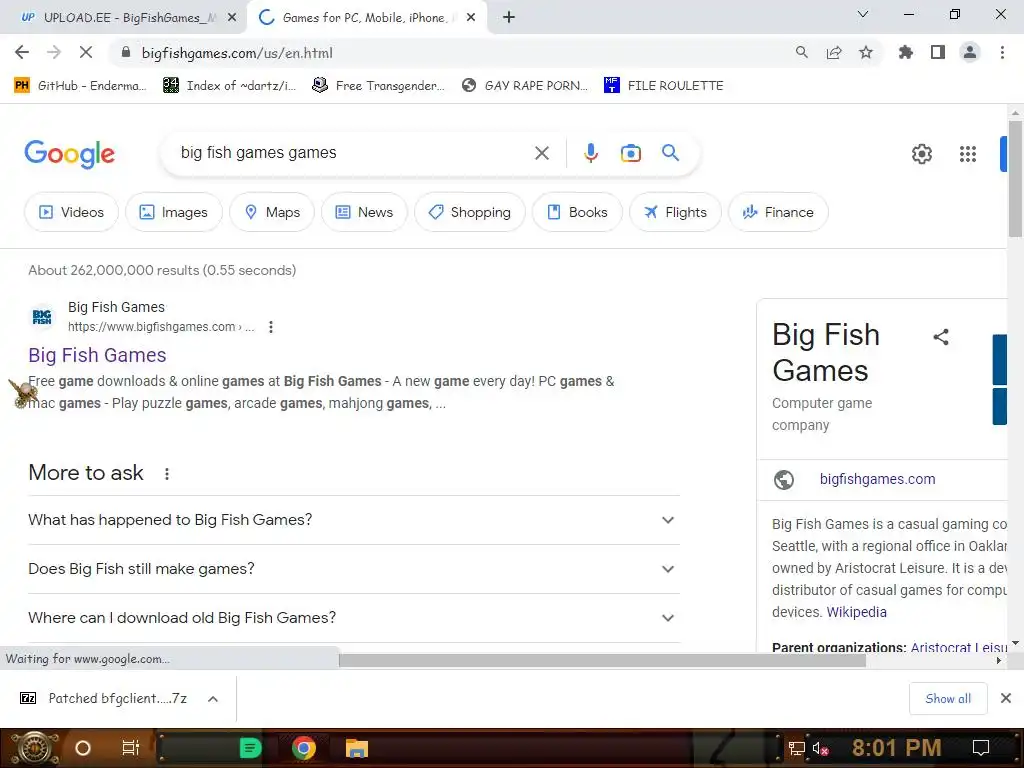Image resolution: width=1024 pixels, height=768 pixels.
Task: Filter results by Maps
Action: 272,212
